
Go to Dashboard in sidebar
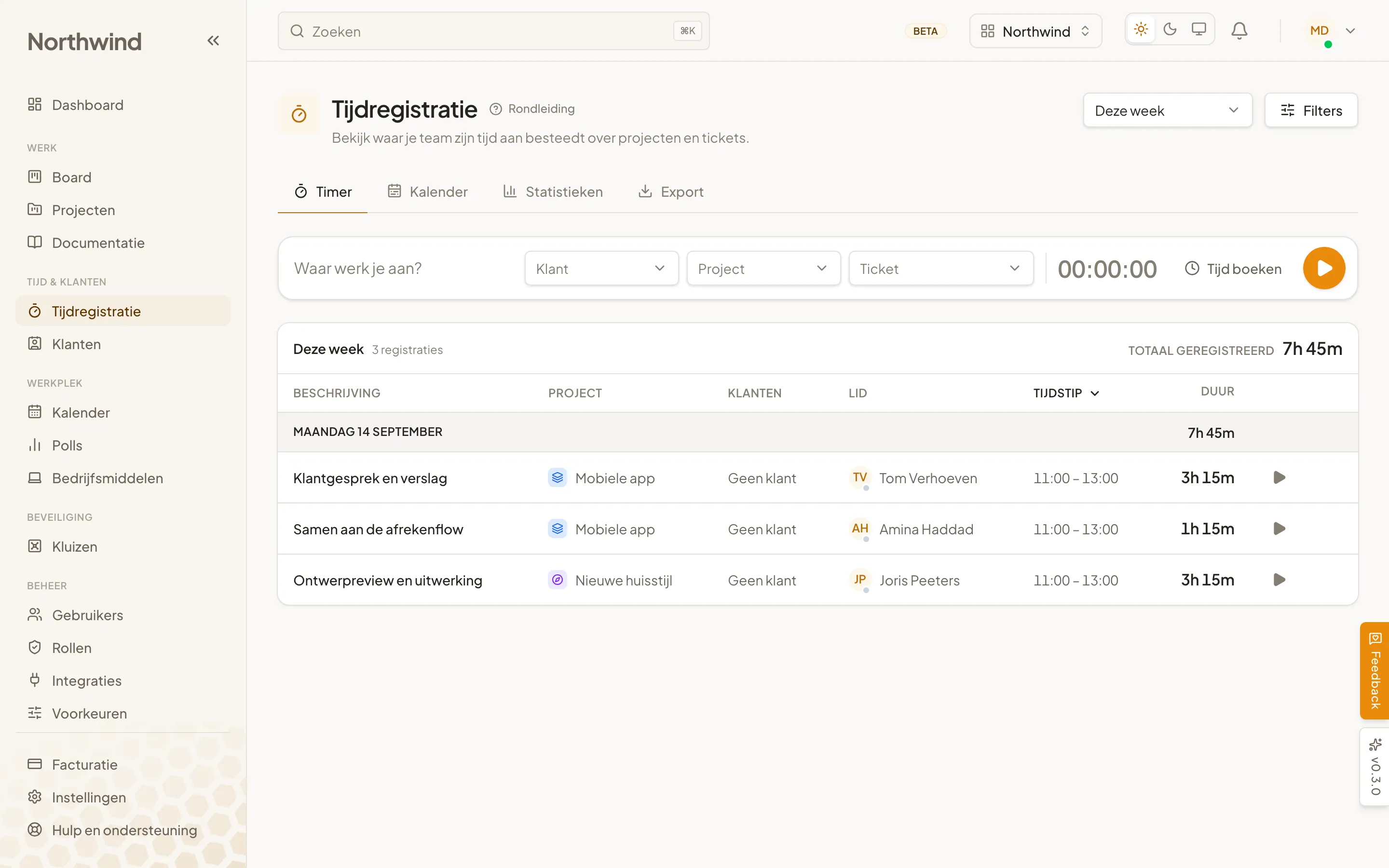tap(123, 105)
